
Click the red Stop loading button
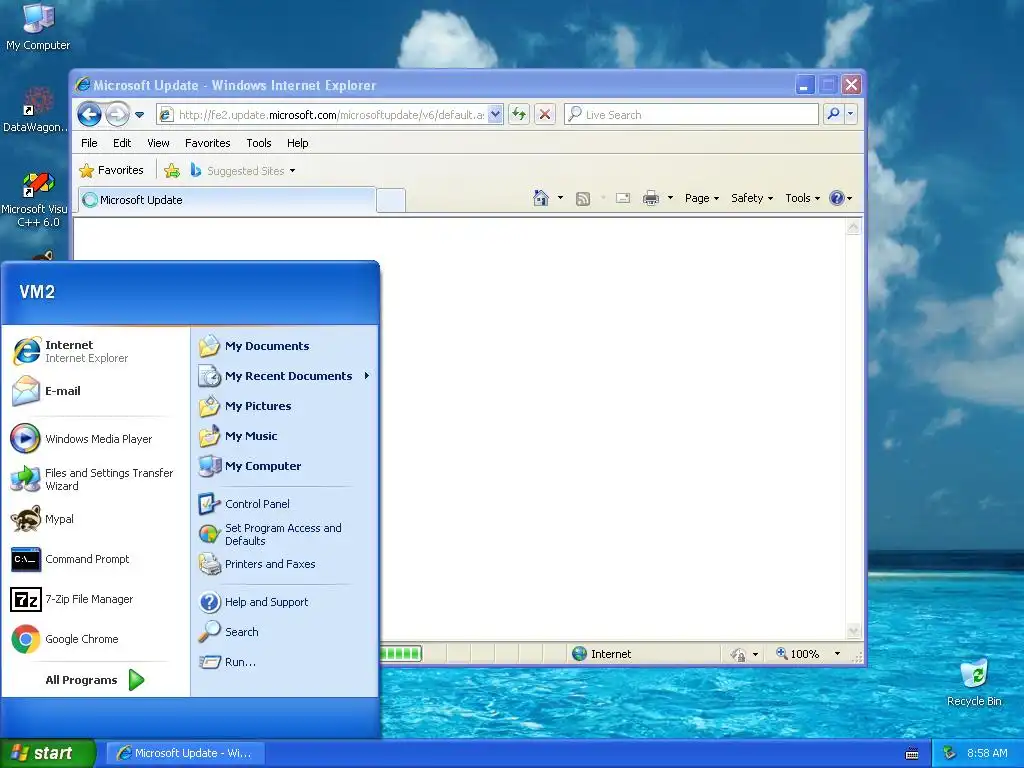[545, 114]
